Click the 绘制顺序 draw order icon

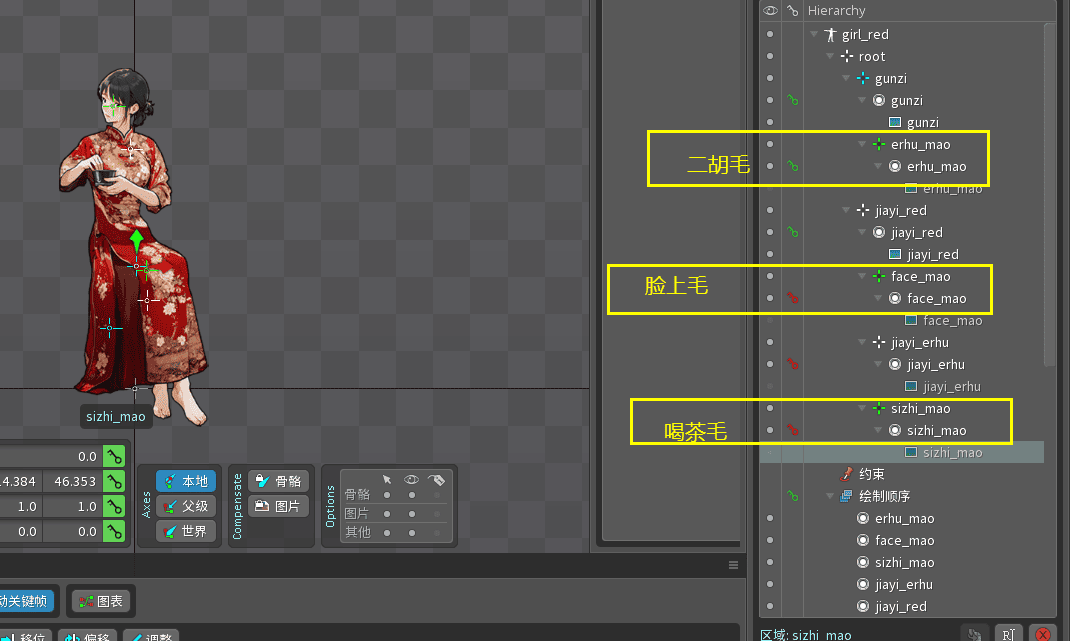(846, 496)
